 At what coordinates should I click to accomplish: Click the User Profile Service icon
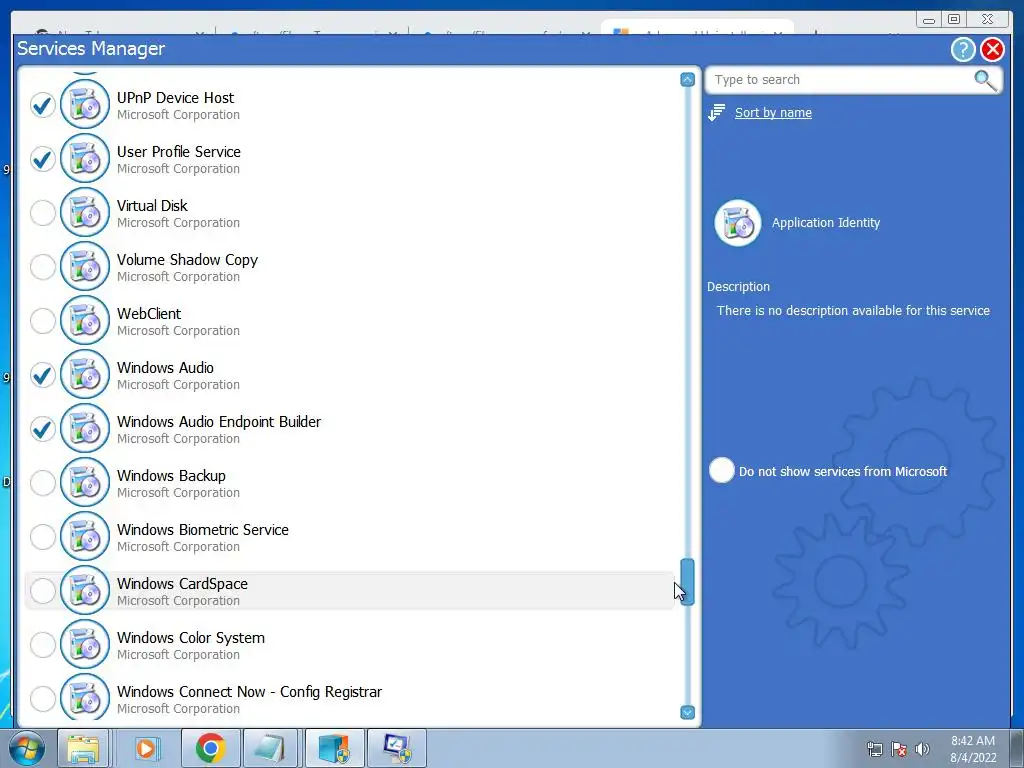click(x=85, y=158)
